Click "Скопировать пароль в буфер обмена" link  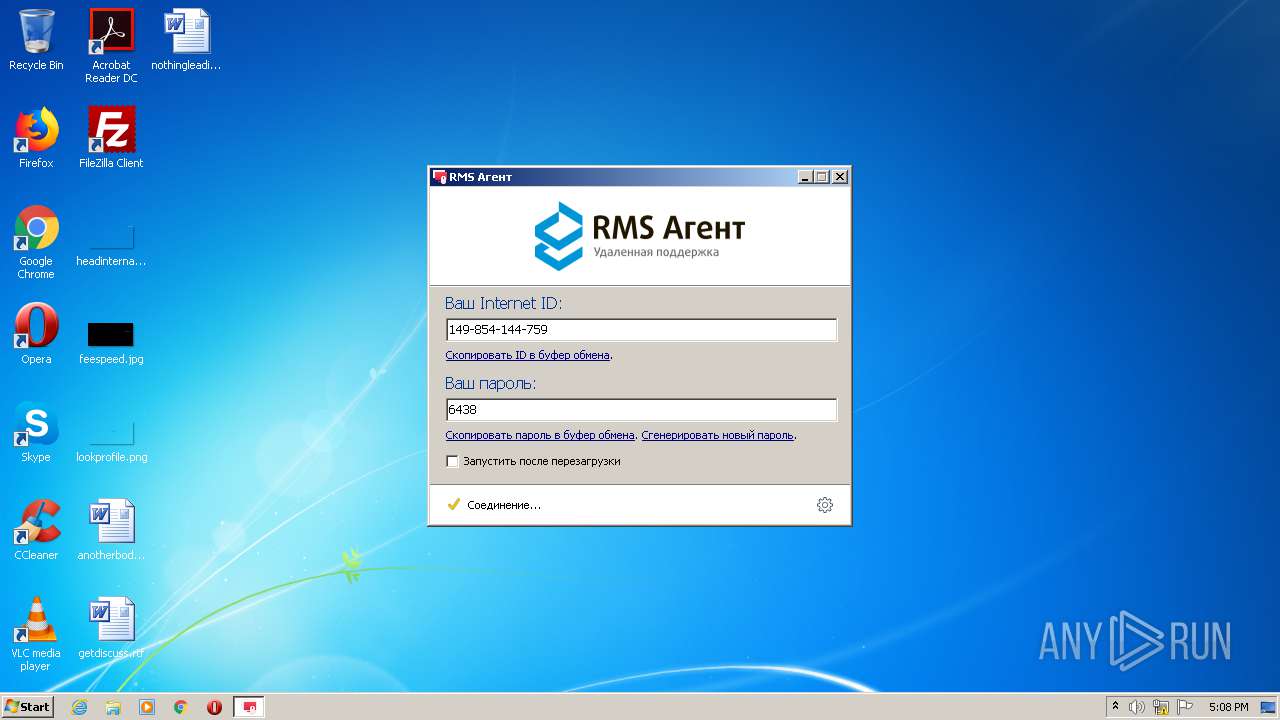[x=540, y=435]
